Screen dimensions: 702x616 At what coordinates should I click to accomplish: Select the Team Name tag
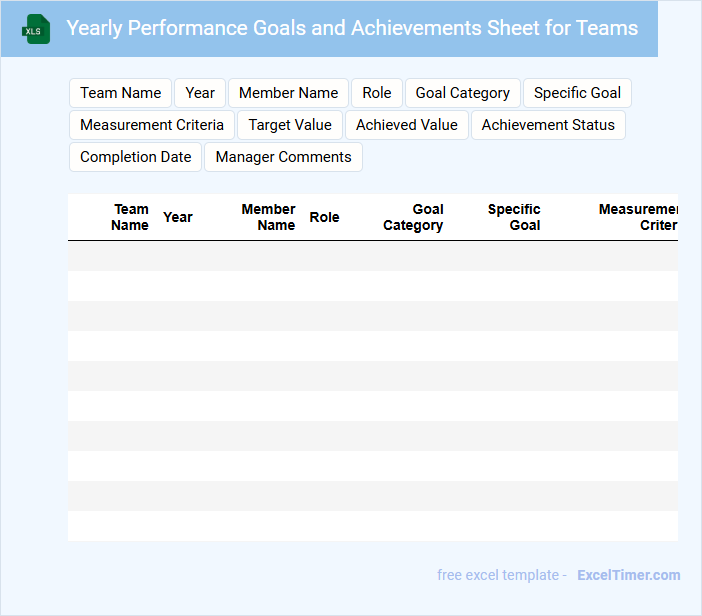(x=120, y=93)
